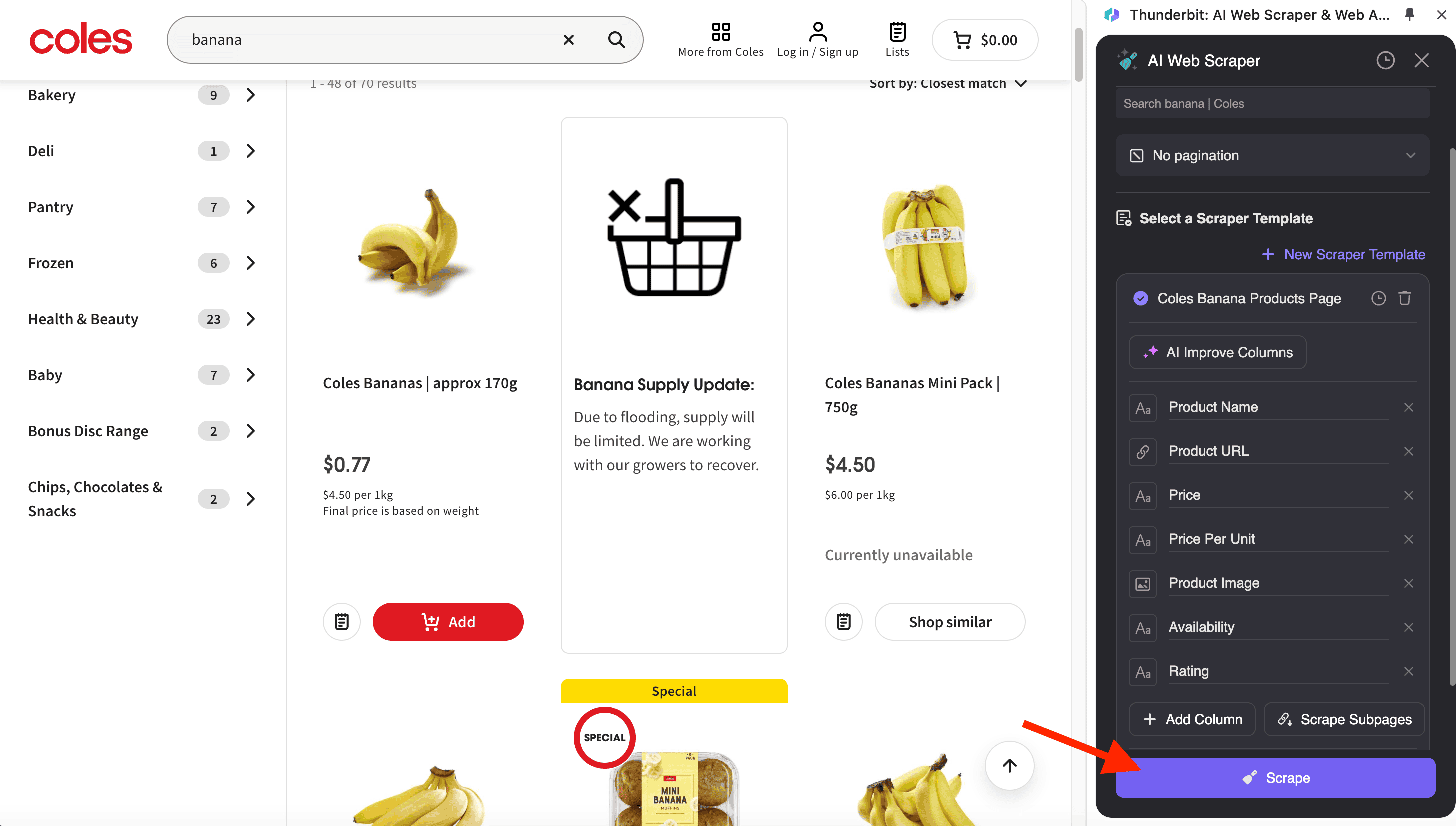Click the purple Scrape button
Screen dimensions: 1456x826
[x=1275, y=778]
